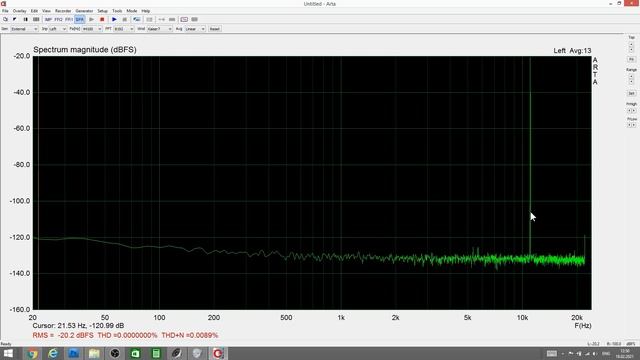Click the Fmlow left arrow
The image size is (640, 360).
[x=629, y=125]
